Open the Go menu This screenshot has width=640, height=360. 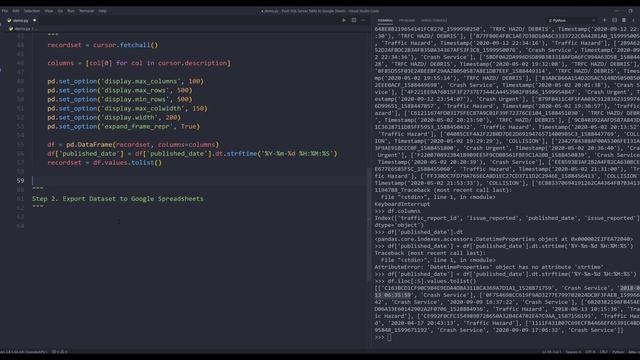point(60,11)
